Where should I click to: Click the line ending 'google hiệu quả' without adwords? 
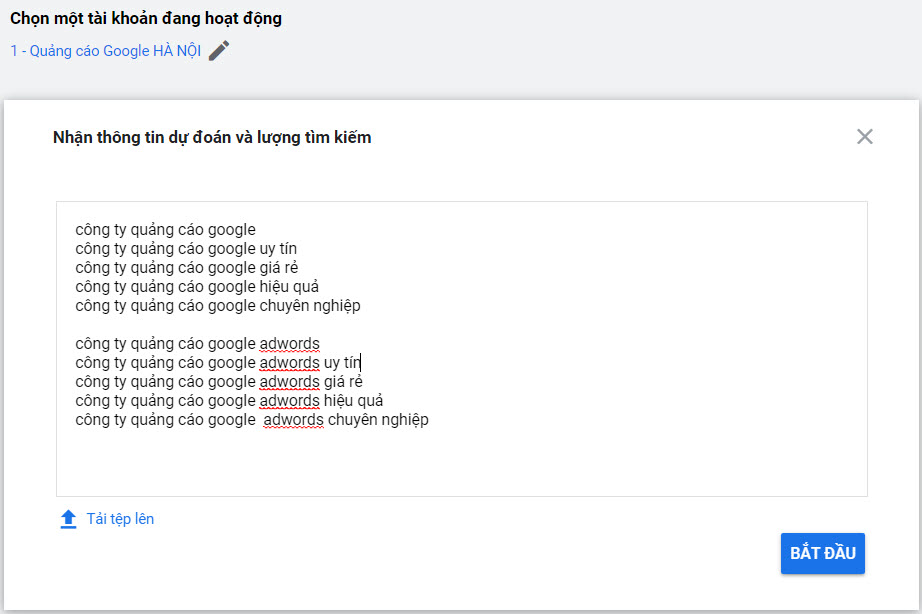pos(197,287)
